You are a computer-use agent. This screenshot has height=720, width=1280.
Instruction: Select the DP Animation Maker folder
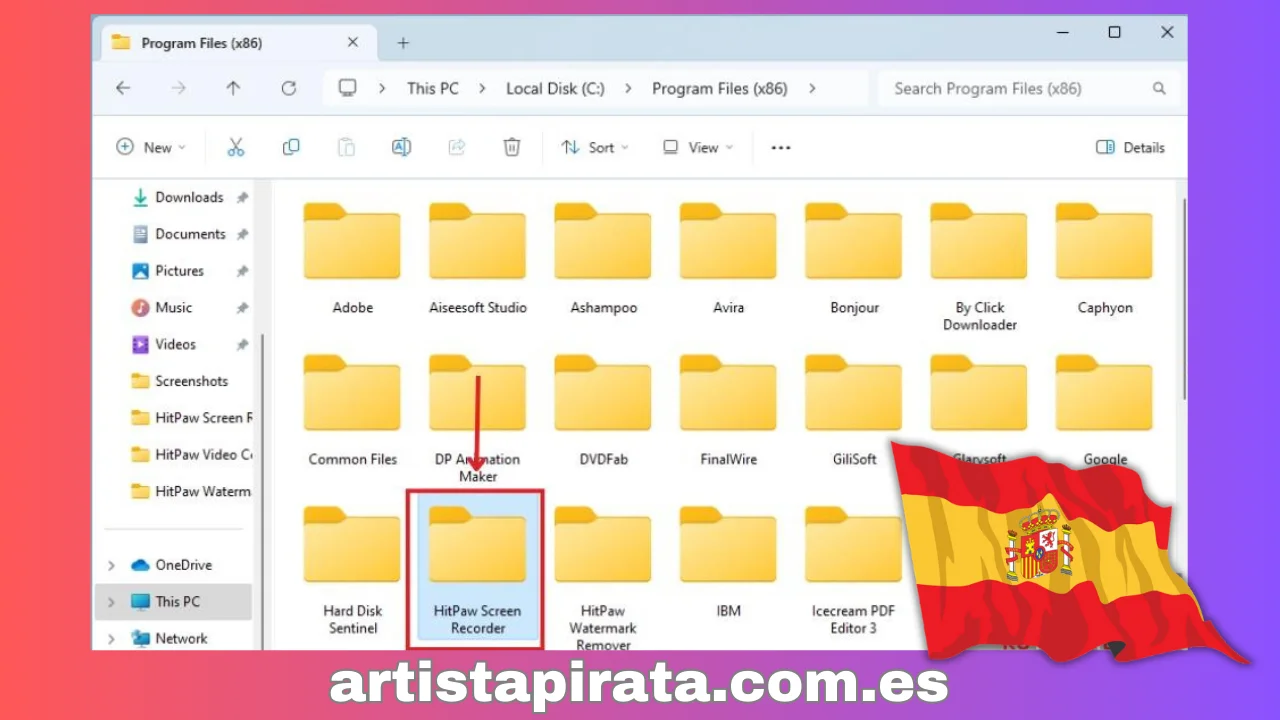pyautogui.click(x=478, y=418)
